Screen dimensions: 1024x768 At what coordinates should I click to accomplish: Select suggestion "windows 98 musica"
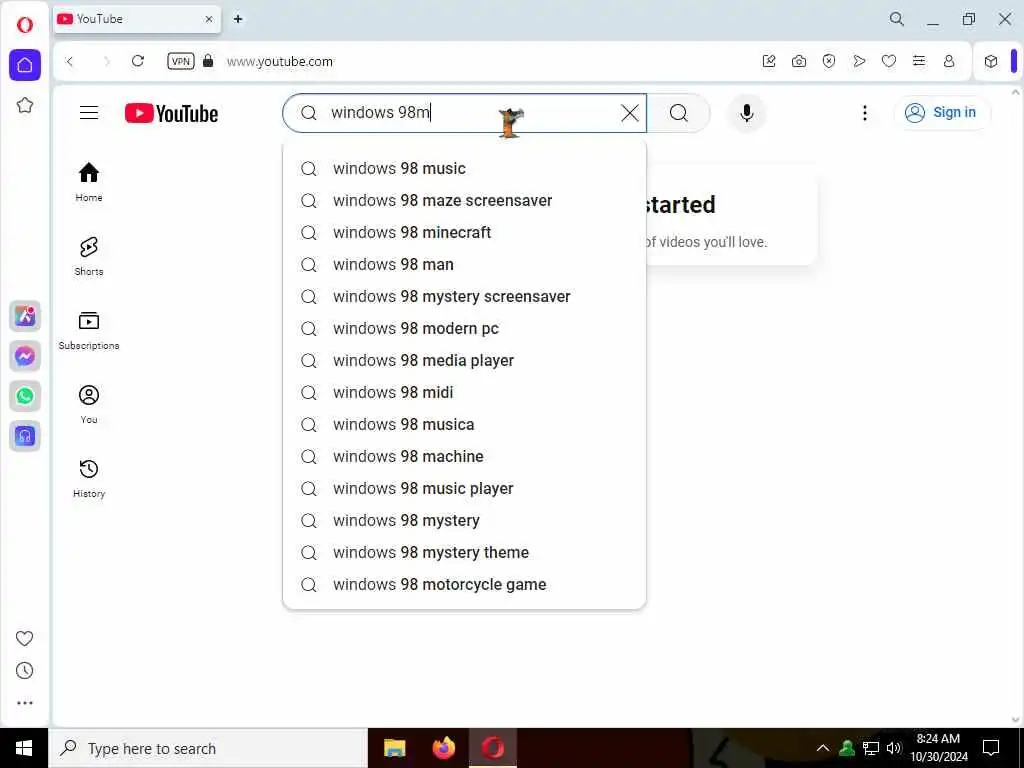pos(464,424)
